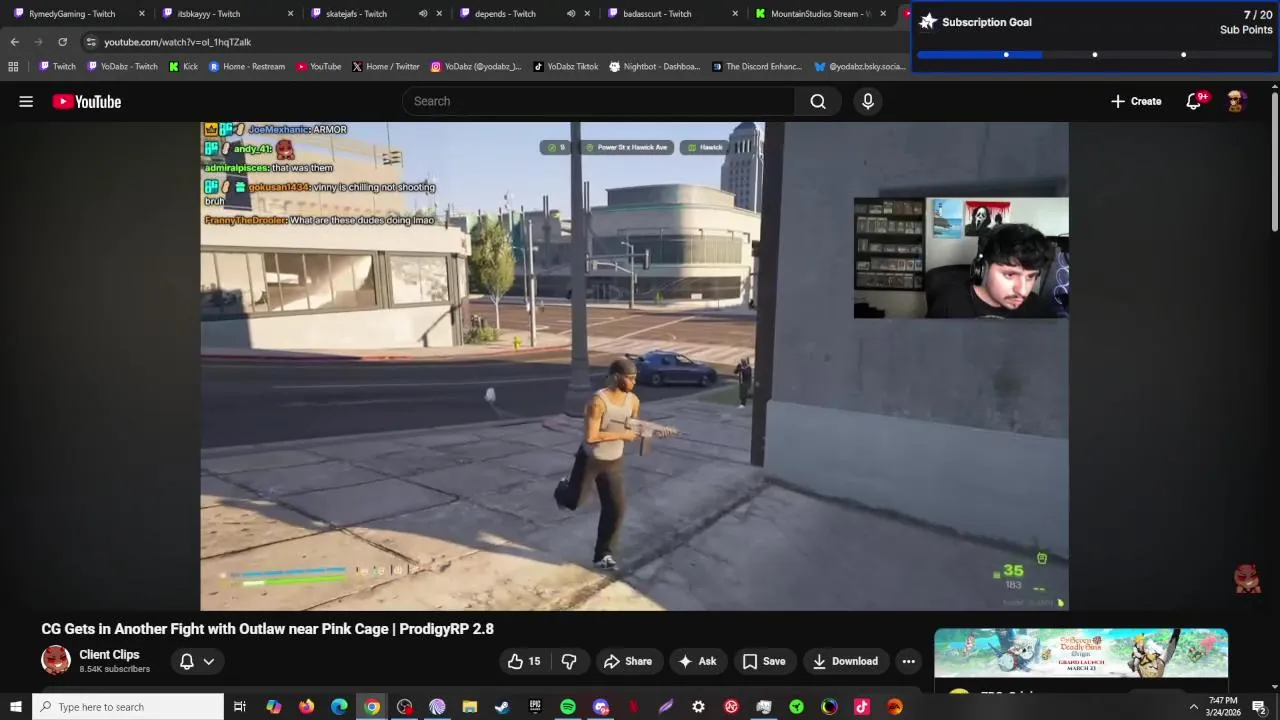Reload the page
This screenshot has width=1280, height=720.
pyautogui.click(x=62, y=42)
